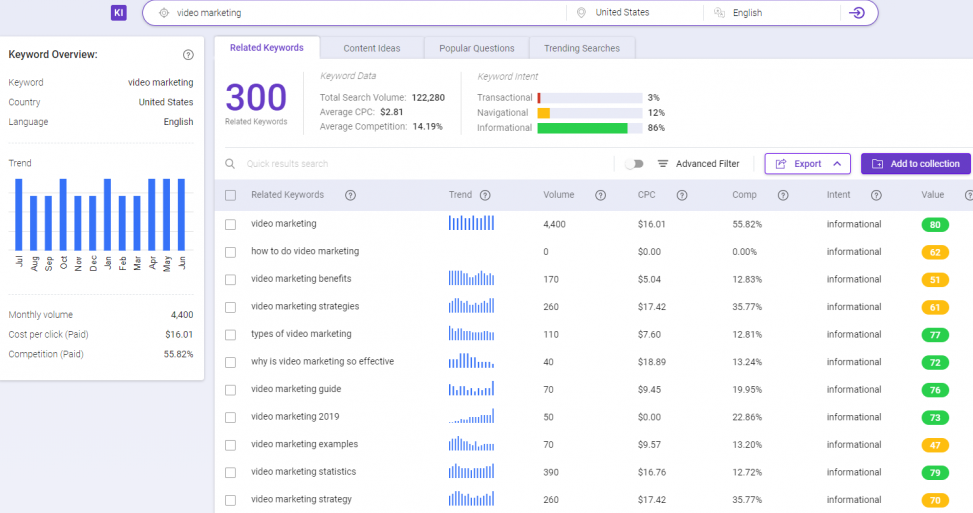Click the purple KI logo icon
Viewport: 973px width, 513px height.
(x=119, y=12)
